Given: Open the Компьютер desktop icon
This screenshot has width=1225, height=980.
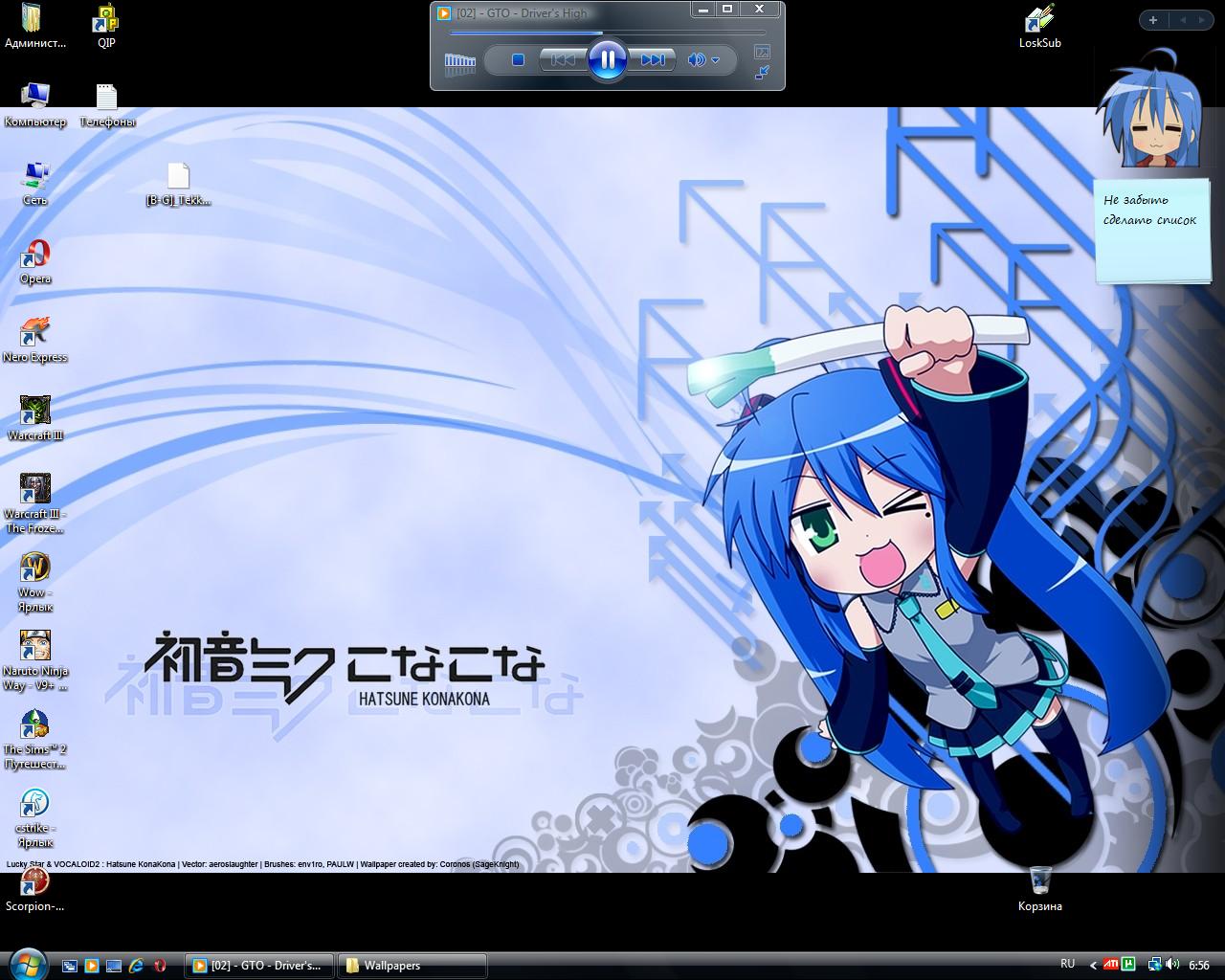Looking at the screenshot, I should [35, 104].
